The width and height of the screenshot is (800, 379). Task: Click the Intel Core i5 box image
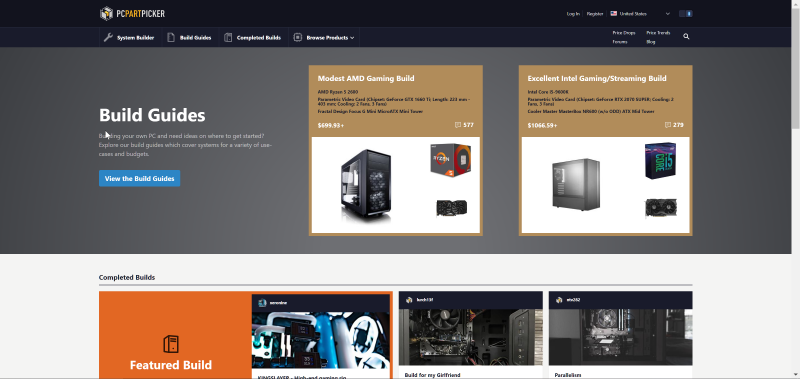click(x=660, y=161)
